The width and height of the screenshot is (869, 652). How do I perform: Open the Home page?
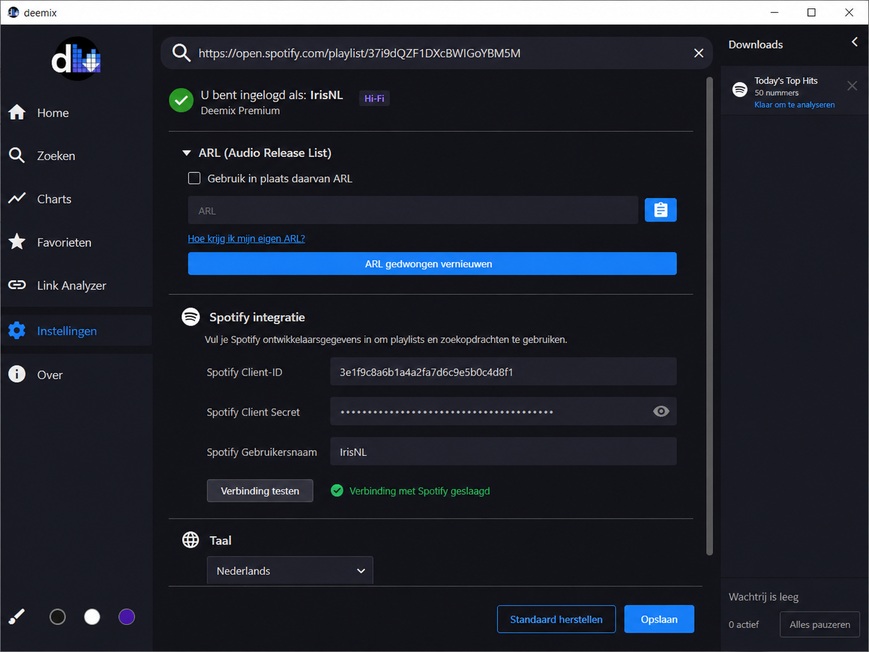click(x=76, y=113)
